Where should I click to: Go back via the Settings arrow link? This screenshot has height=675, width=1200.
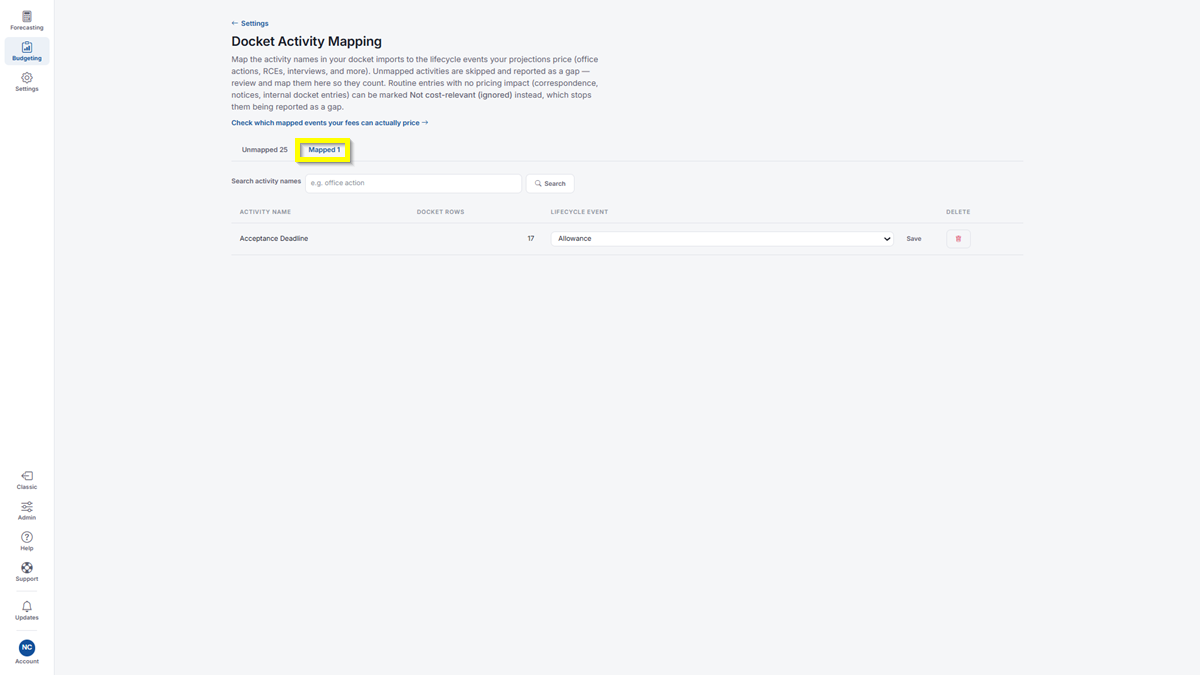(250, 23)
